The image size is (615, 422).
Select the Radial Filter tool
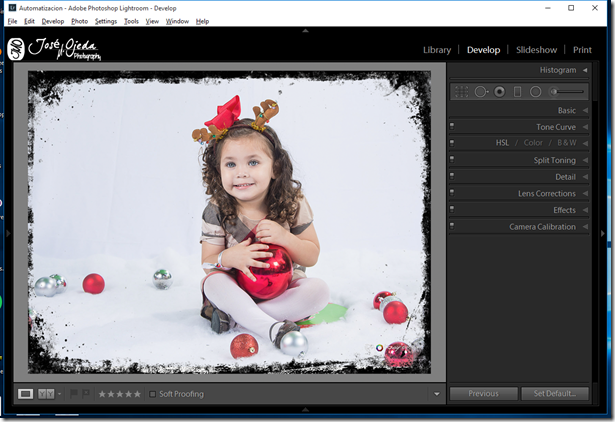[x=535, y=92]
